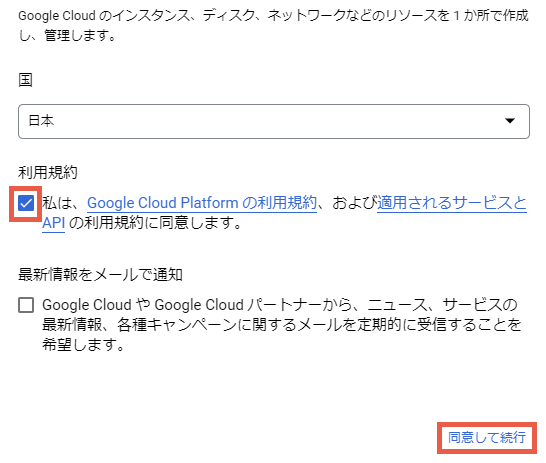
Task: Open the Google Cloud Platform の利用規約 link
Action: (202, 203)
